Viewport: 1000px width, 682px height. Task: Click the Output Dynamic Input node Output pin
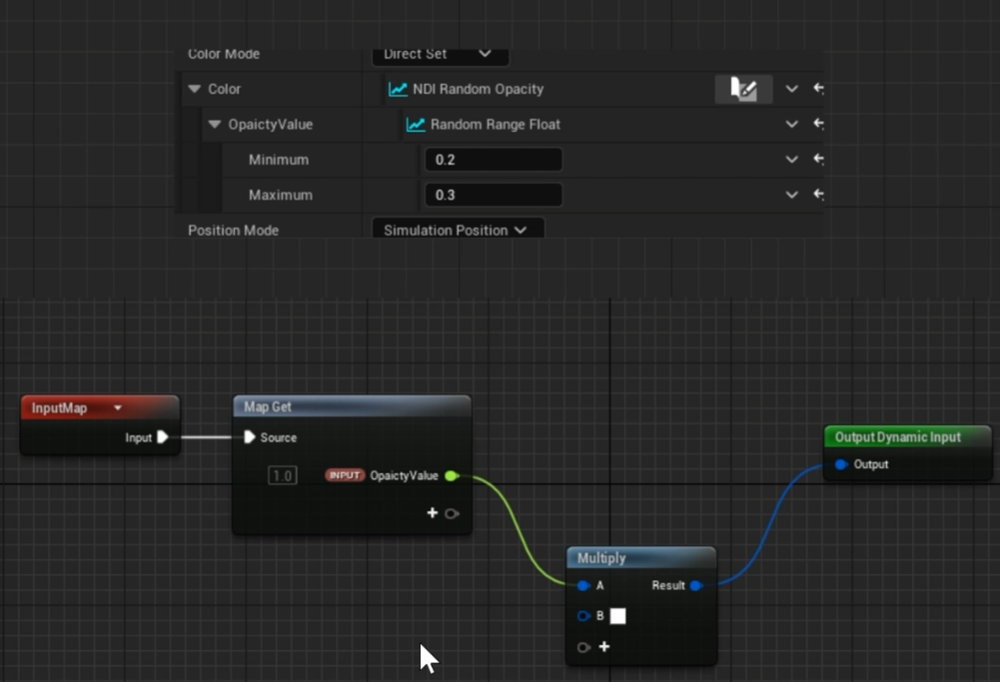click(x=841, y=464)
